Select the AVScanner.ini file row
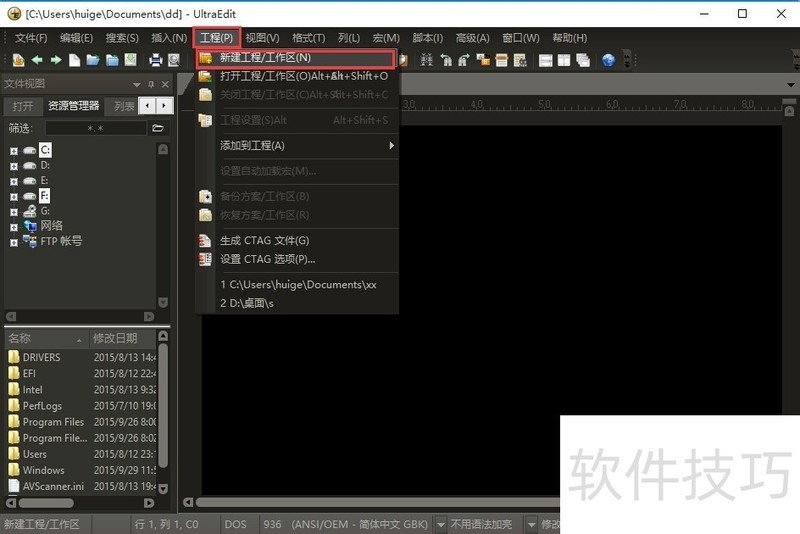This screenshot has width=800, height=534. coord(81,487)
